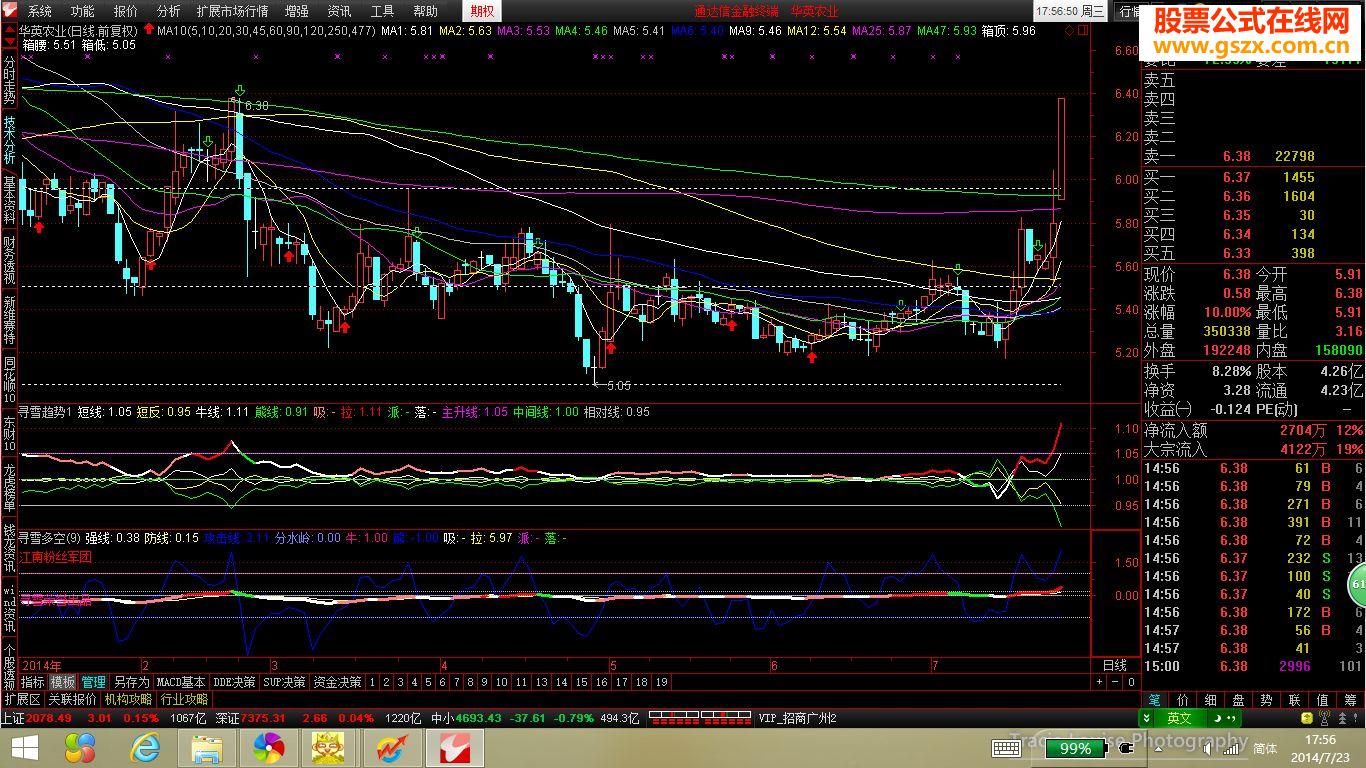Select the 笔 tab in the quote panel
1366x768 pixels.
point(1155,700)
